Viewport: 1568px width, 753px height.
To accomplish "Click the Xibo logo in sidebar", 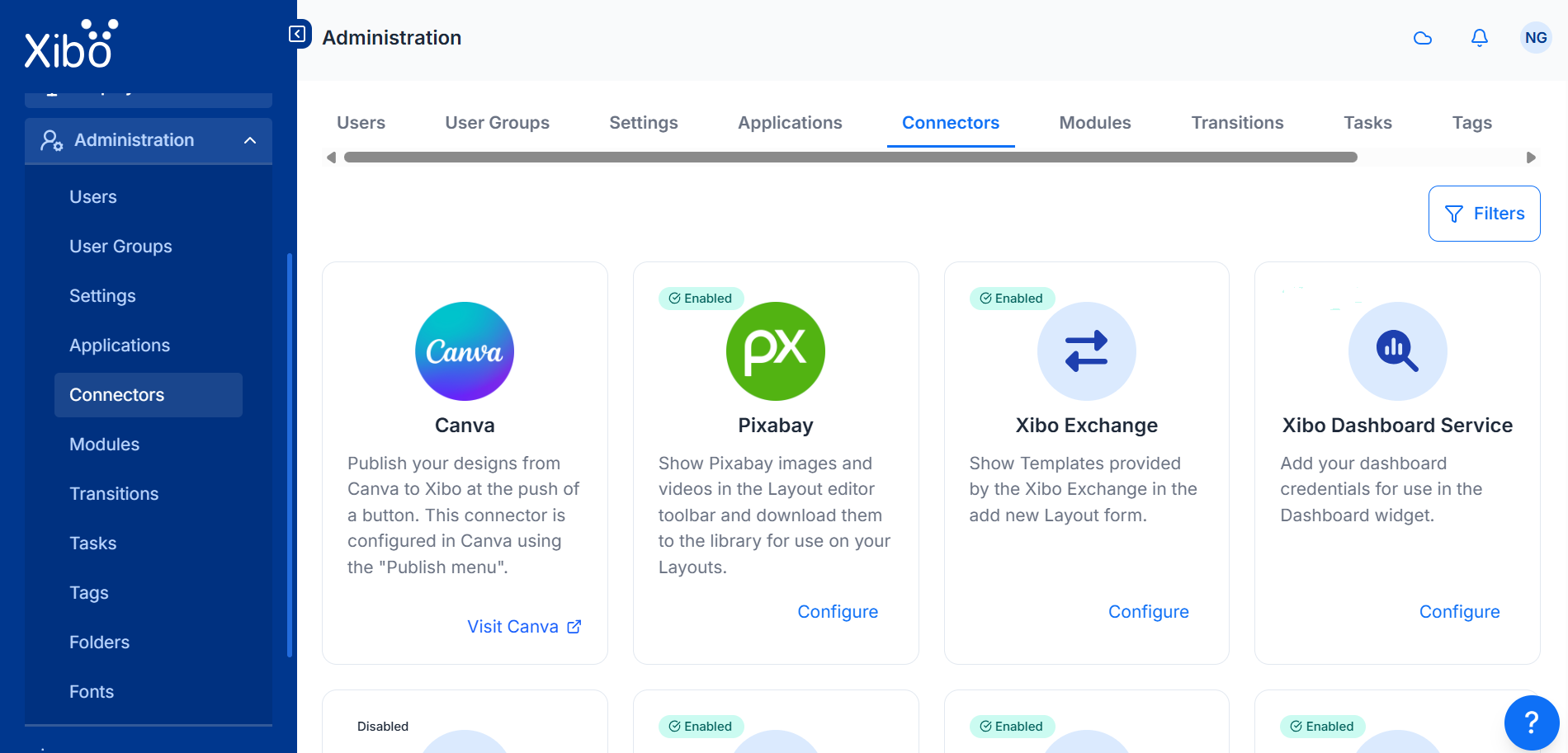I will pyautogui.click(x=71, y=44).
